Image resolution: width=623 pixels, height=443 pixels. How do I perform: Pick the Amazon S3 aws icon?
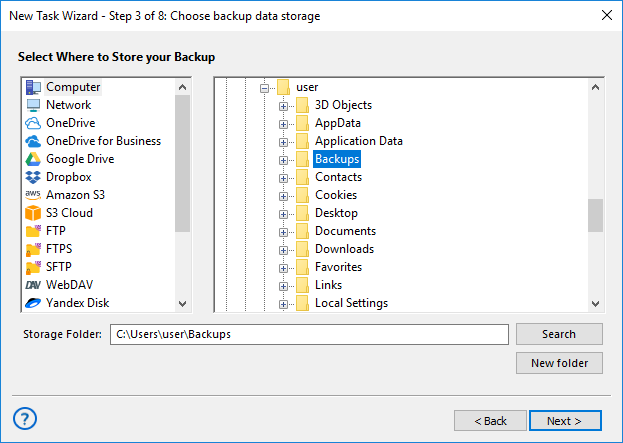[x=33, y=195]
